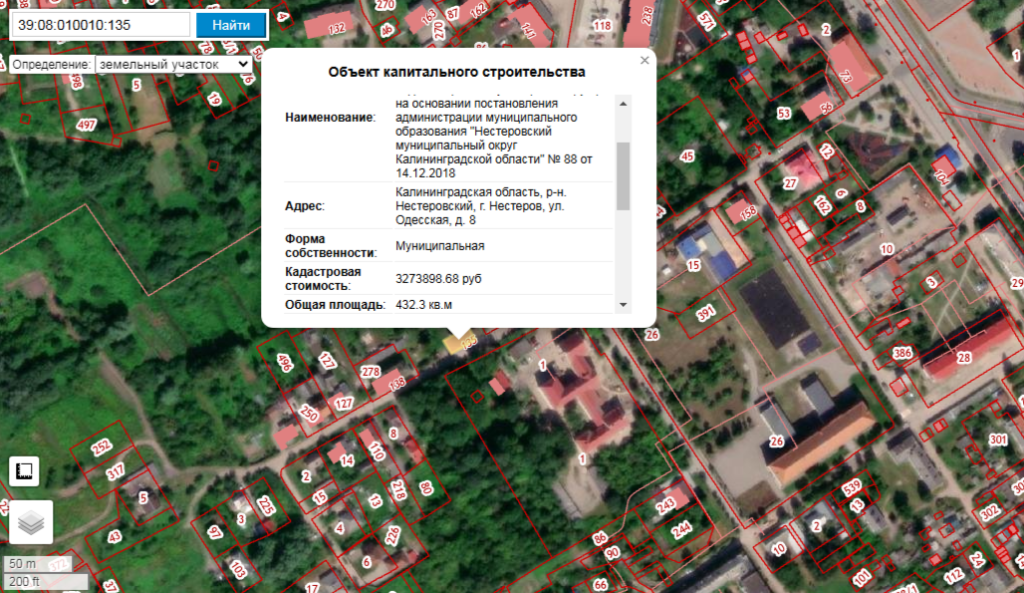Close the Объект капитального строительства popup
Image resolution: width=1024 pixels, height=593 pixels.
coord(645,61)
